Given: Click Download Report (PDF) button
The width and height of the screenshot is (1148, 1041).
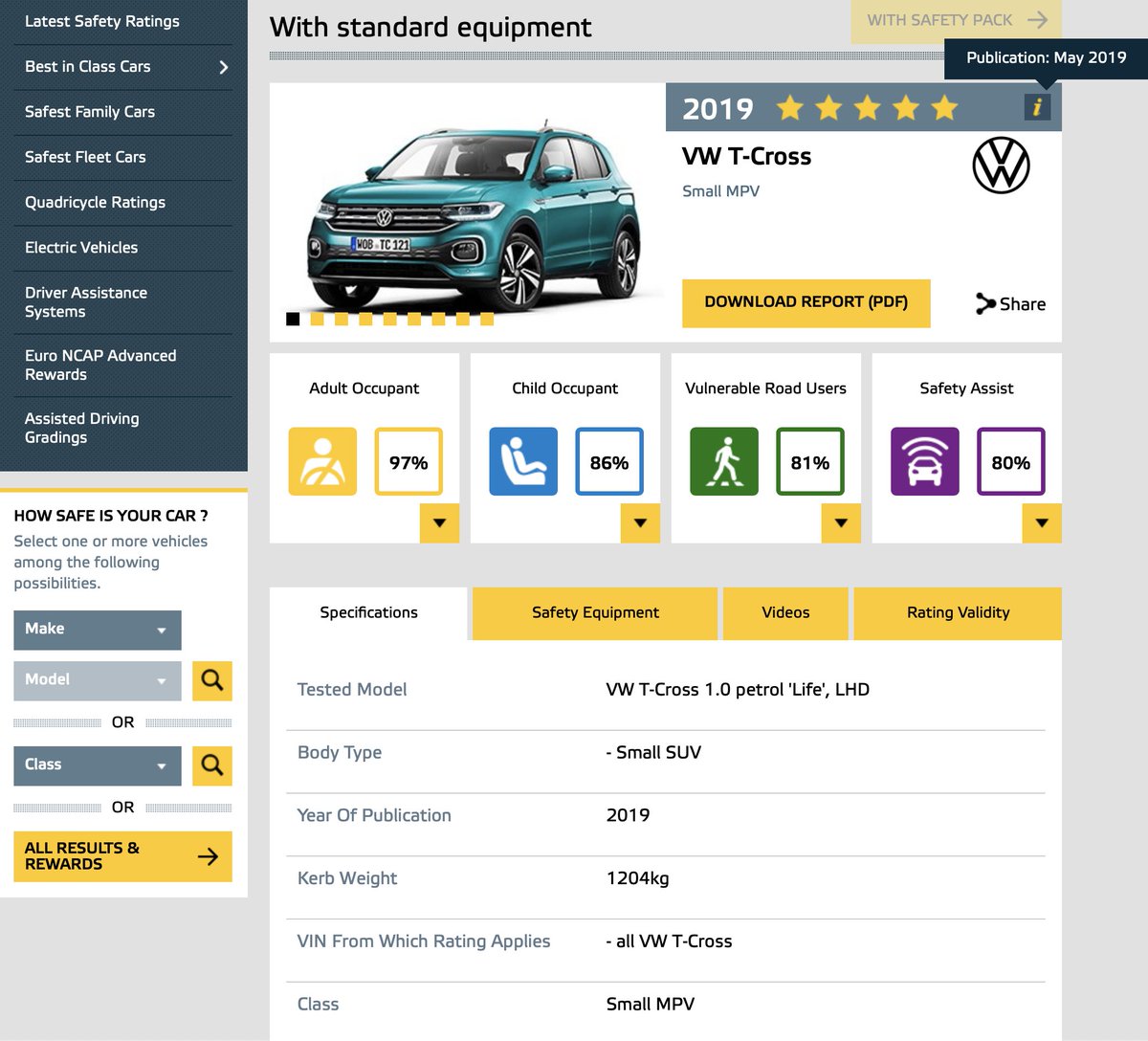Looking at the screenshot, I should 806,302.
